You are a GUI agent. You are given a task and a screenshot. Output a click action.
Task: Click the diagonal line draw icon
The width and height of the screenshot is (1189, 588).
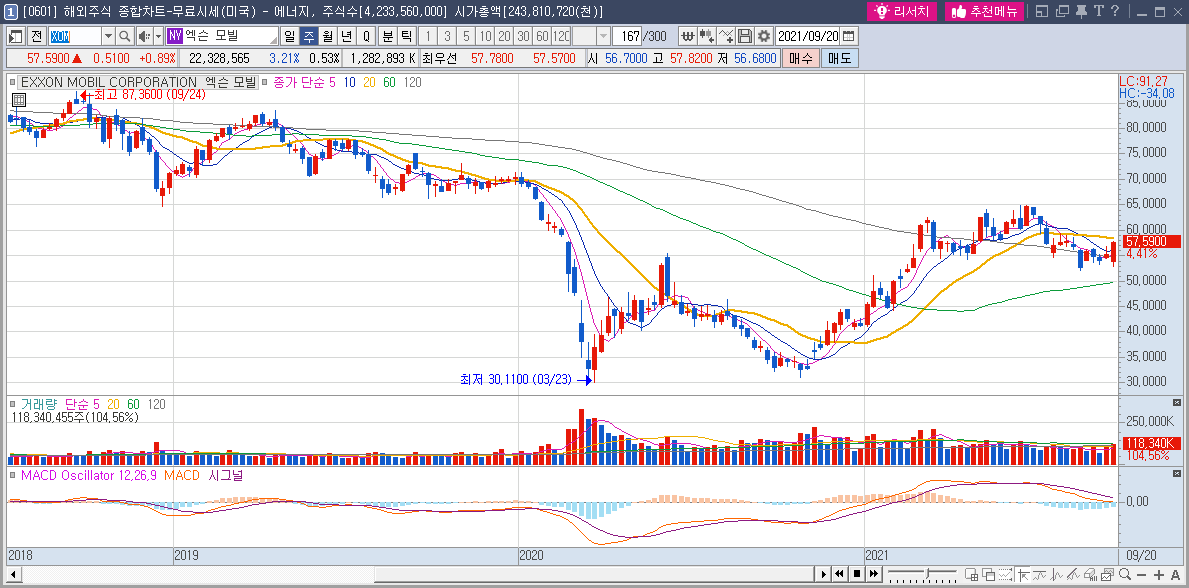pyautogui.click(x=1074, y=574)
